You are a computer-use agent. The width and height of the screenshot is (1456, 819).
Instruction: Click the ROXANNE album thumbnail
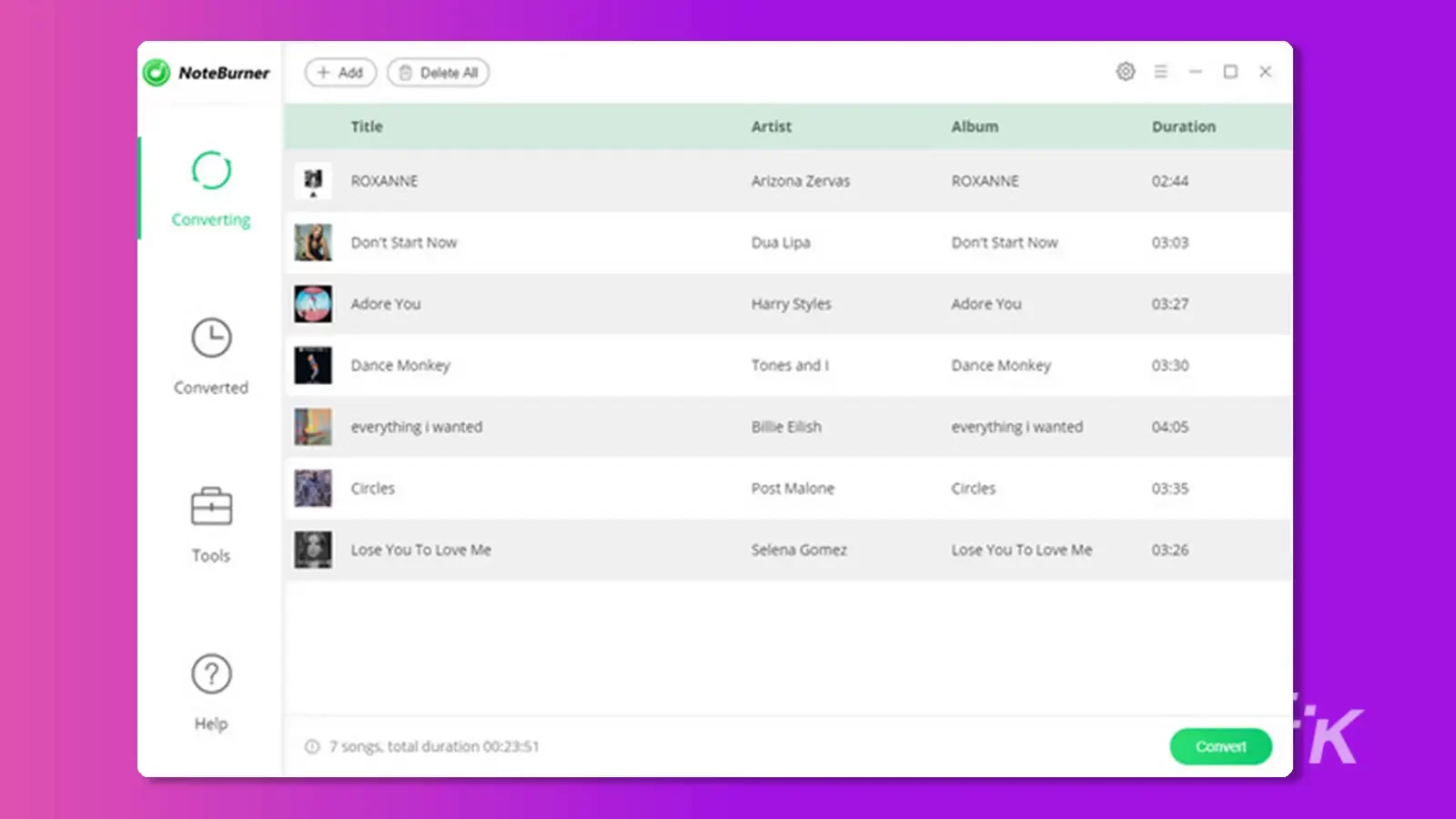point(313,181)
